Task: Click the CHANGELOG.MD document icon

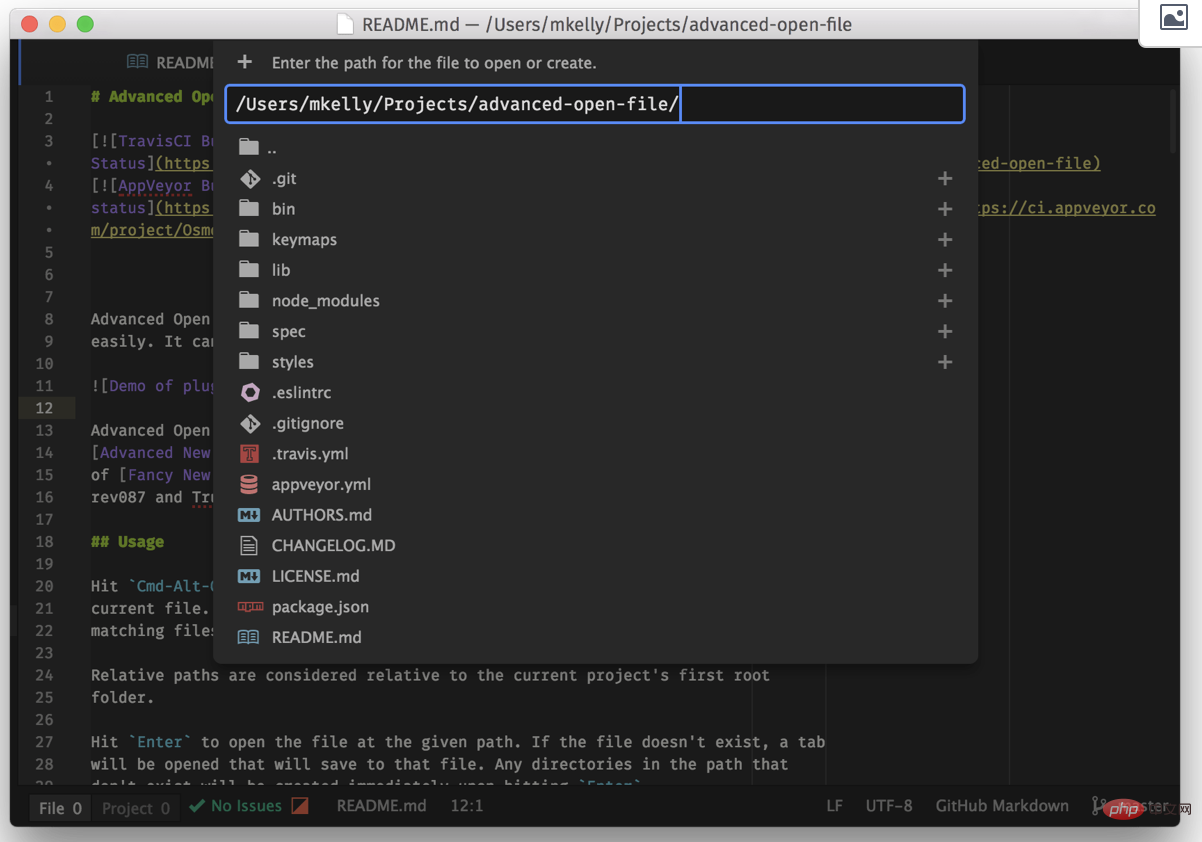Action: pos(249,546)
